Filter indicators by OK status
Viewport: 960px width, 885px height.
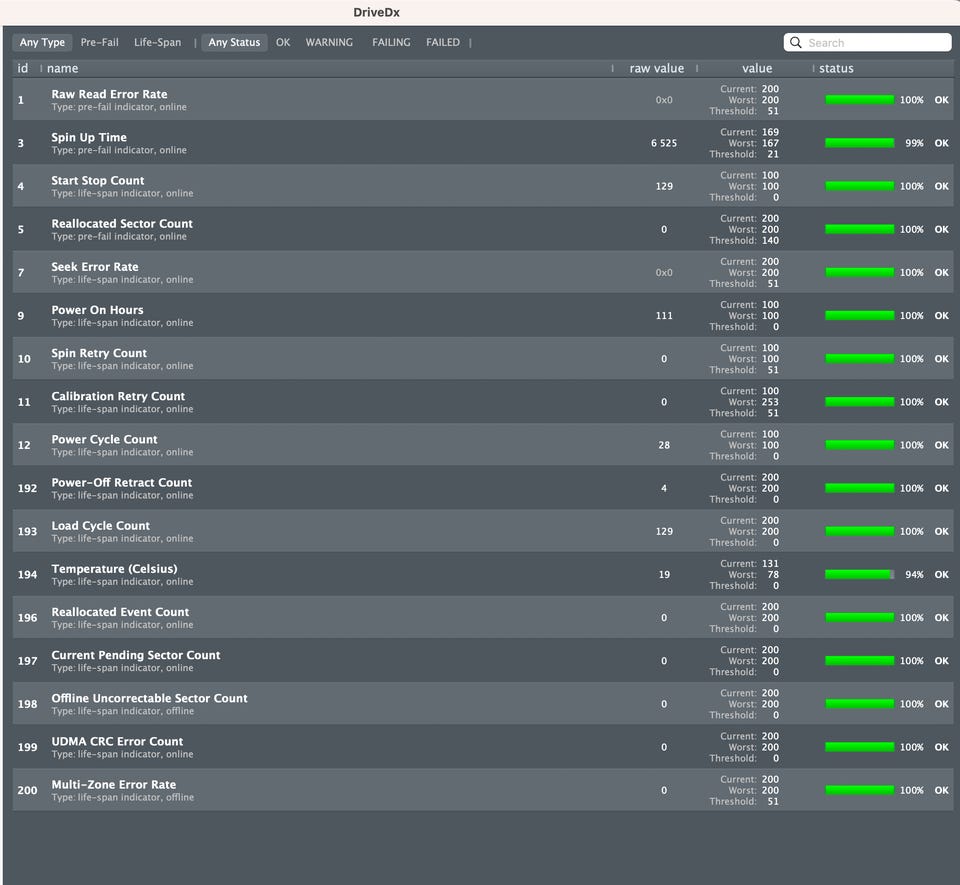coord(283,42)
